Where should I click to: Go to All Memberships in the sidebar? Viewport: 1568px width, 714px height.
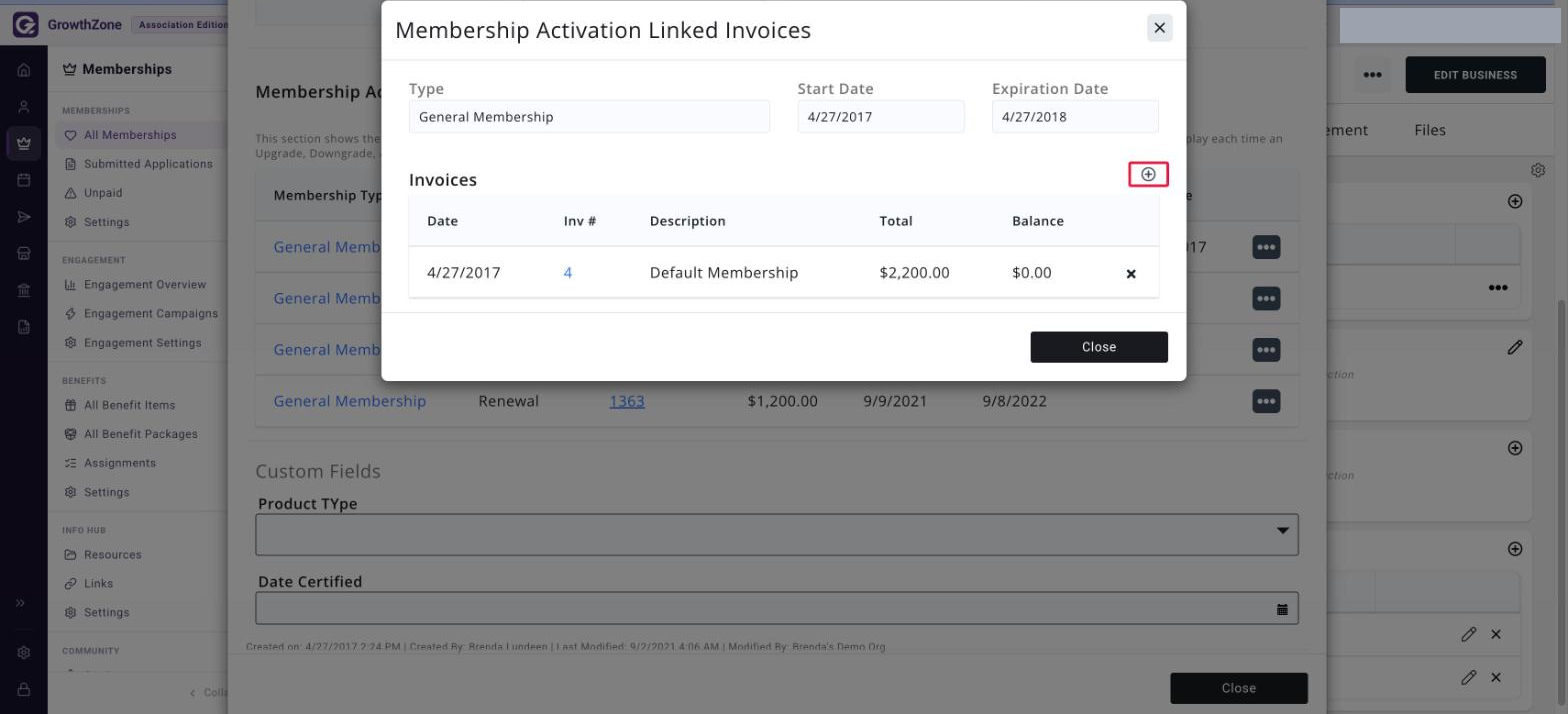tap(130, 135)
